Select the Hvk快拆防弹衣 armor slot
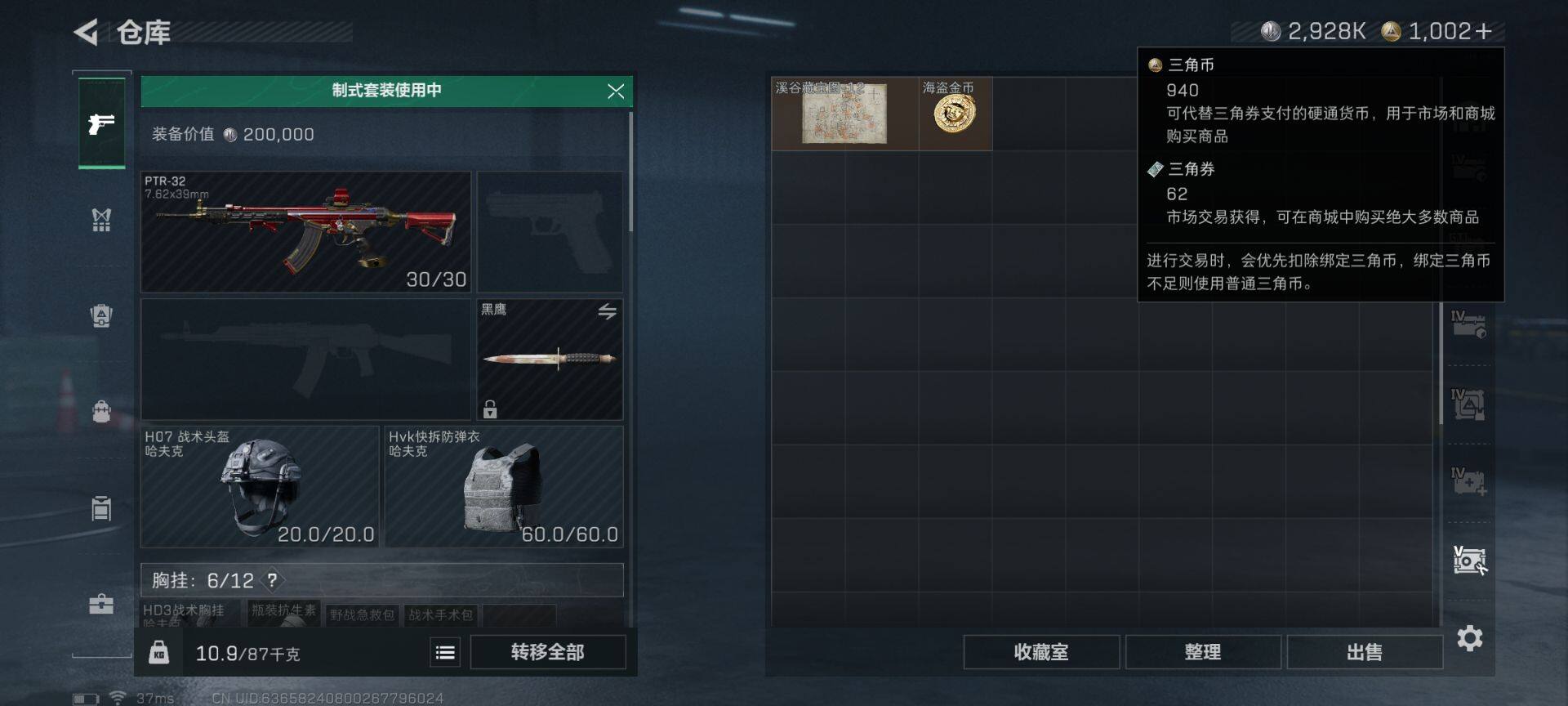This screenshot has height=706, width=1568. point(504,486)
